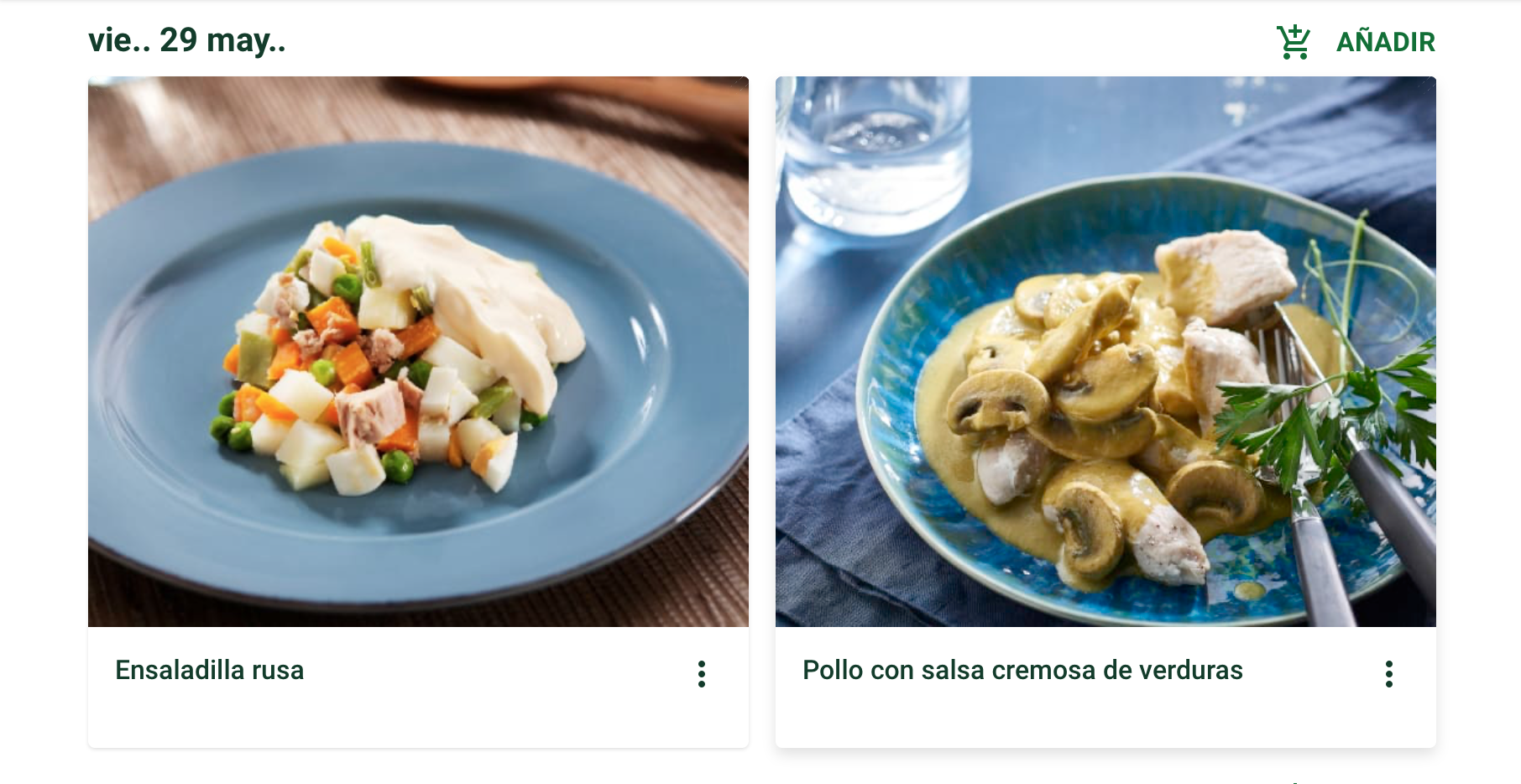Viewport: 1521px width, 784px height.
Task: Click the add-to-cart shopping cart icon
Action: point(1294,41)
